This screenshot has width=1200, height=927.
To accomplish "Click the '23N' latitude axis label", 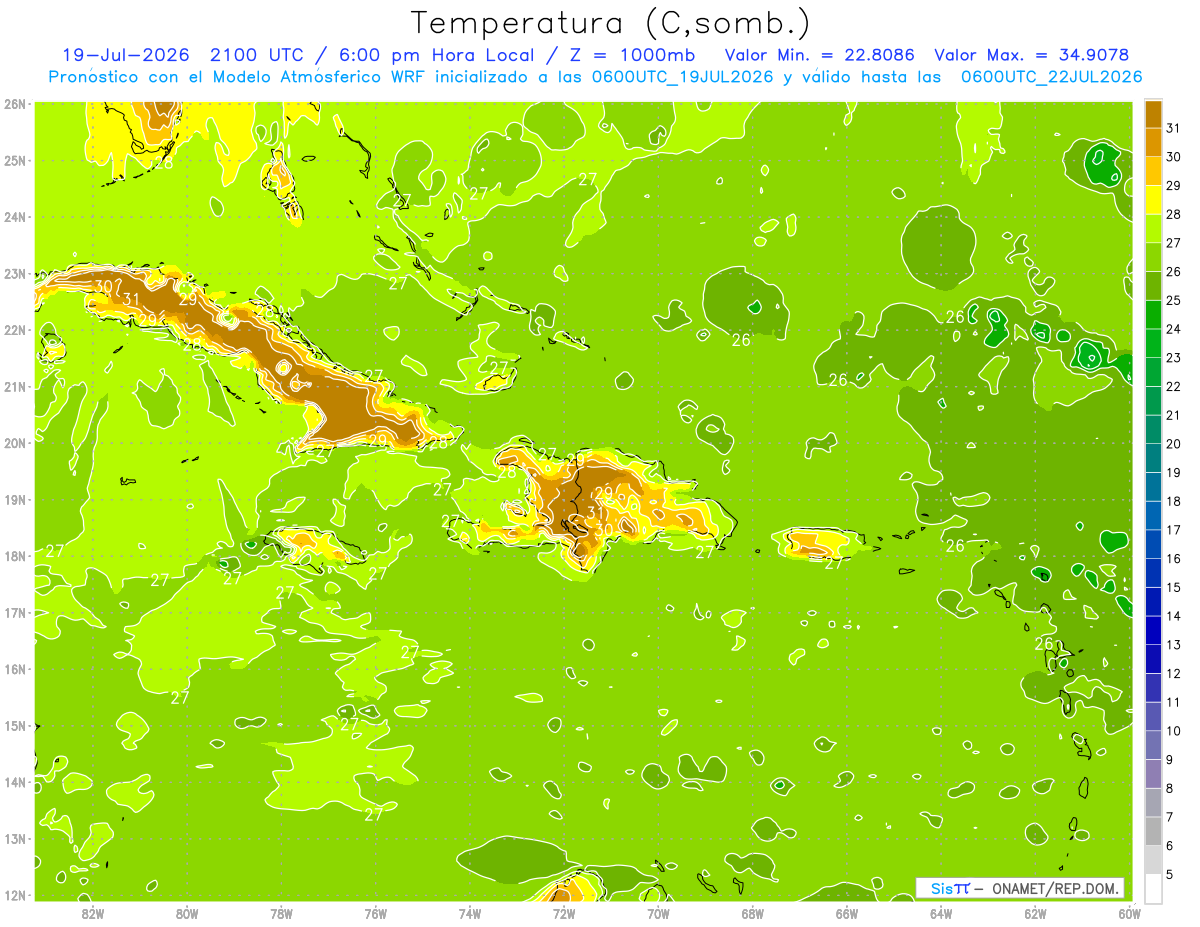I will [14, 273].
